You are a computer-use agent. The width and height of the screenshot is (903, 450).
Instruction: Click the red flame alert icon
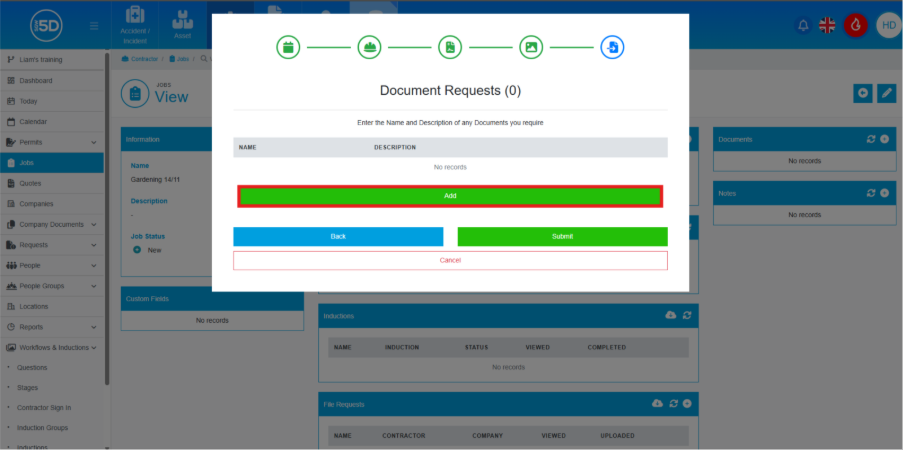coord(854,26)
